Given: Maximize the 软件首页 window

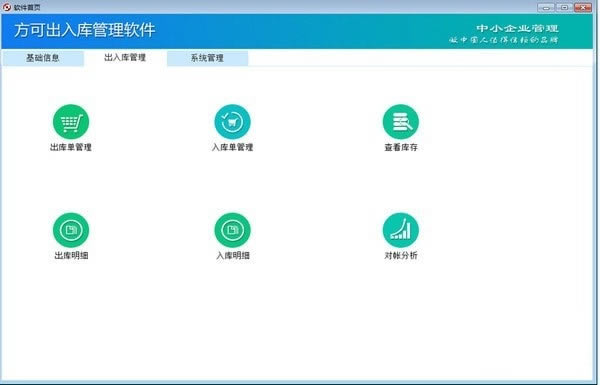Looking at the screenshot, I should coord(564,7).
